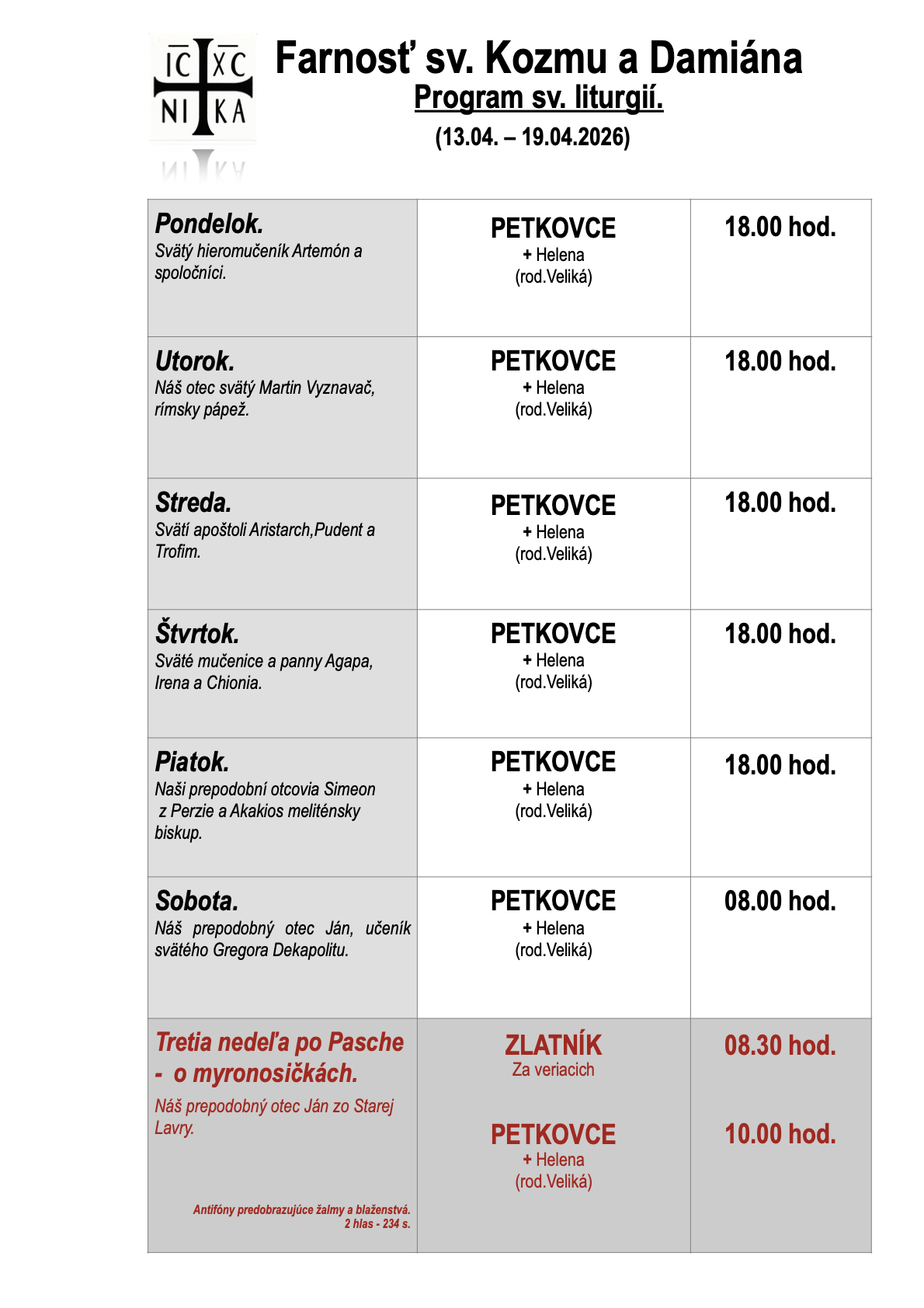The image size is (924, 1308).
Task: Click the "Sobota." day heading
Action: coord(196,901)
